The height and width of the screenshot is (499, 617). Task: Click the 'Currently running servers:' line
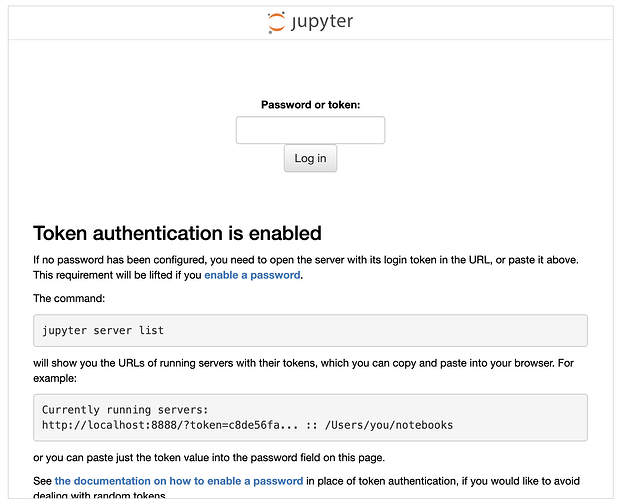coord(125,410)
